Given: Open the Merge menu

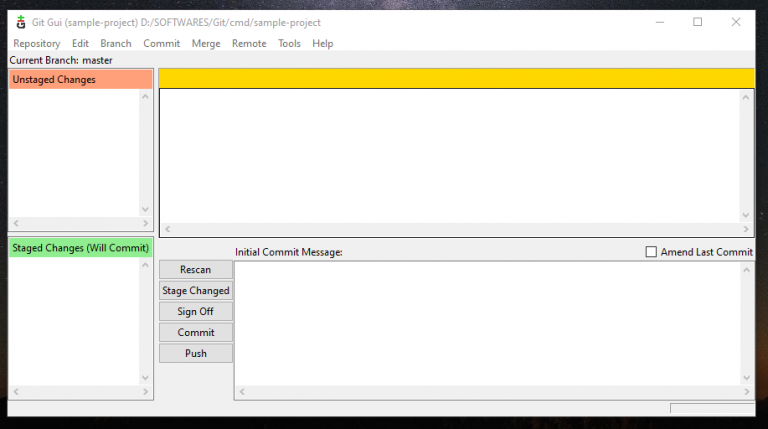Looking at the screenshot, I should pos(206,44).
